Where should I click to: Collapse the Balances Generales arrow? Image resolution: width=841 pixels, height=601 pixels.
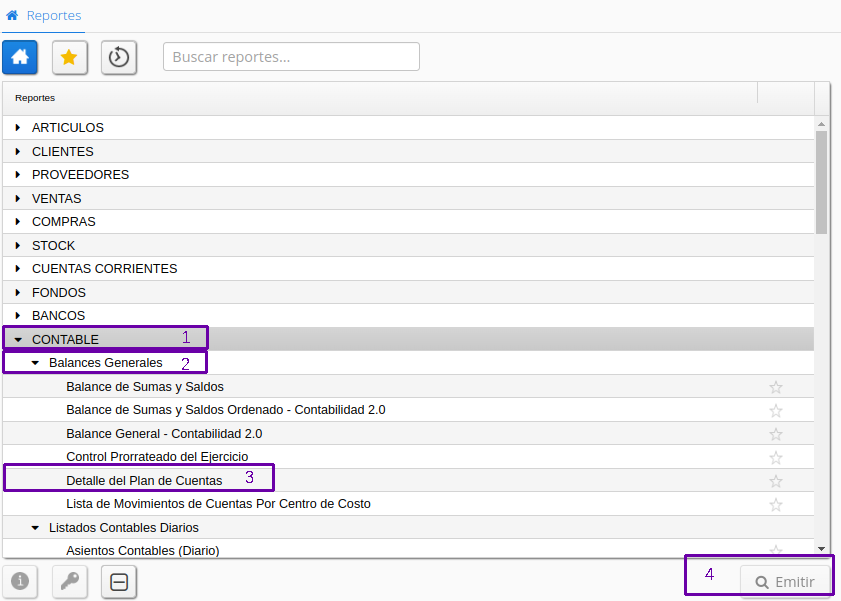[x=35, y=363]
